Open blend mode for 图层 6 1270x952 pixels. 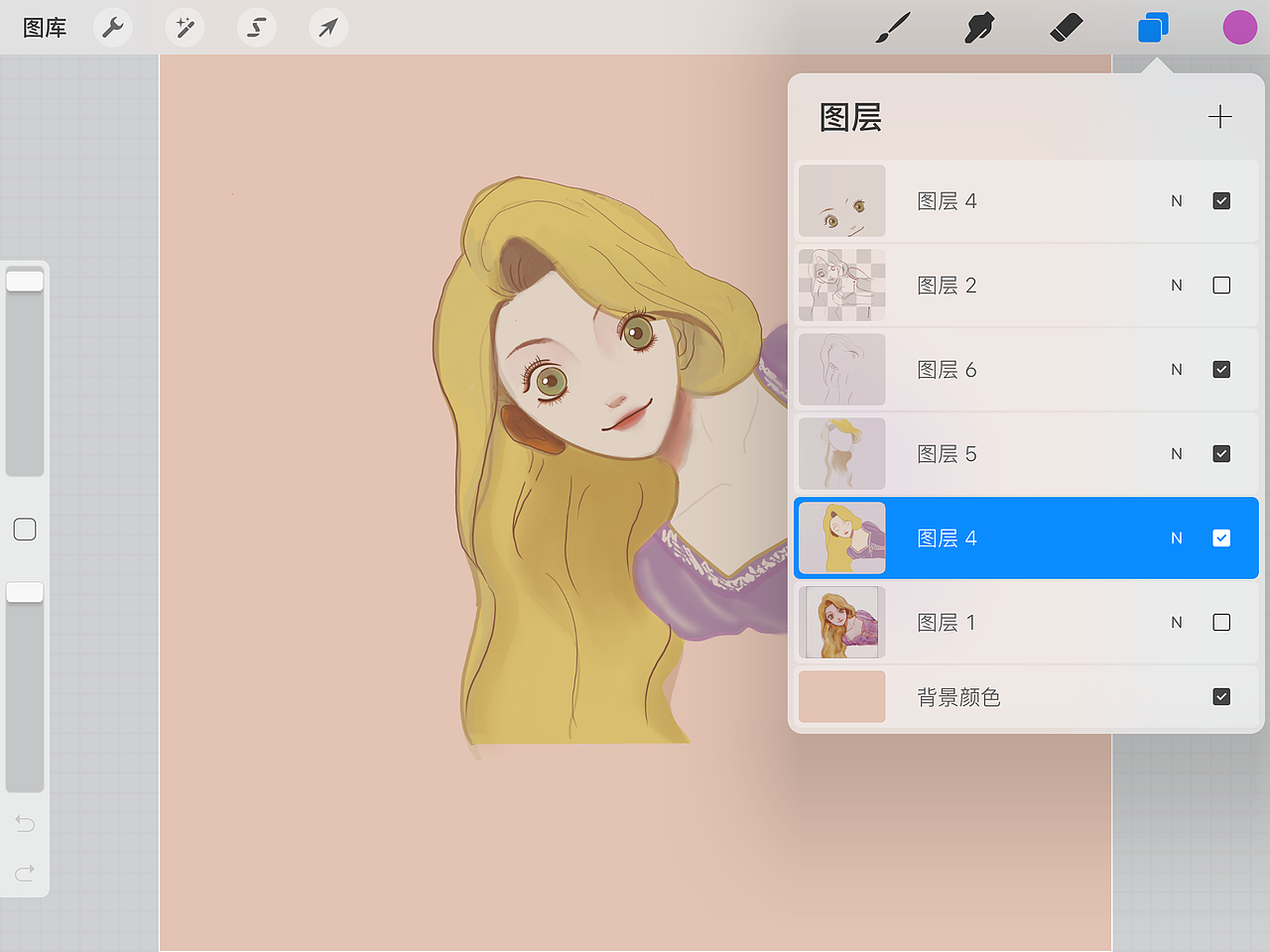coord(1176,369)
